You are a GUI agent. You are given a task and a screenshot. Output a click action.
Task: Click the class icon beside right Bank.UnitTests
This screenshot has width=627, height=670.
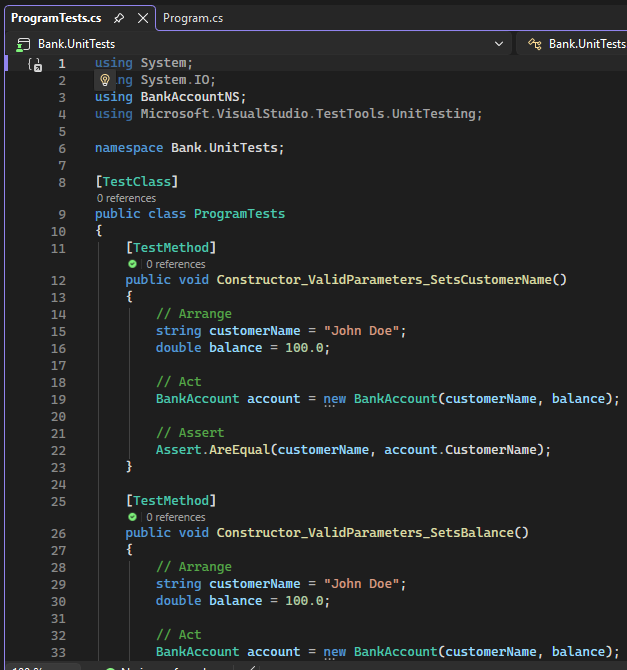[x=534, y=44]
